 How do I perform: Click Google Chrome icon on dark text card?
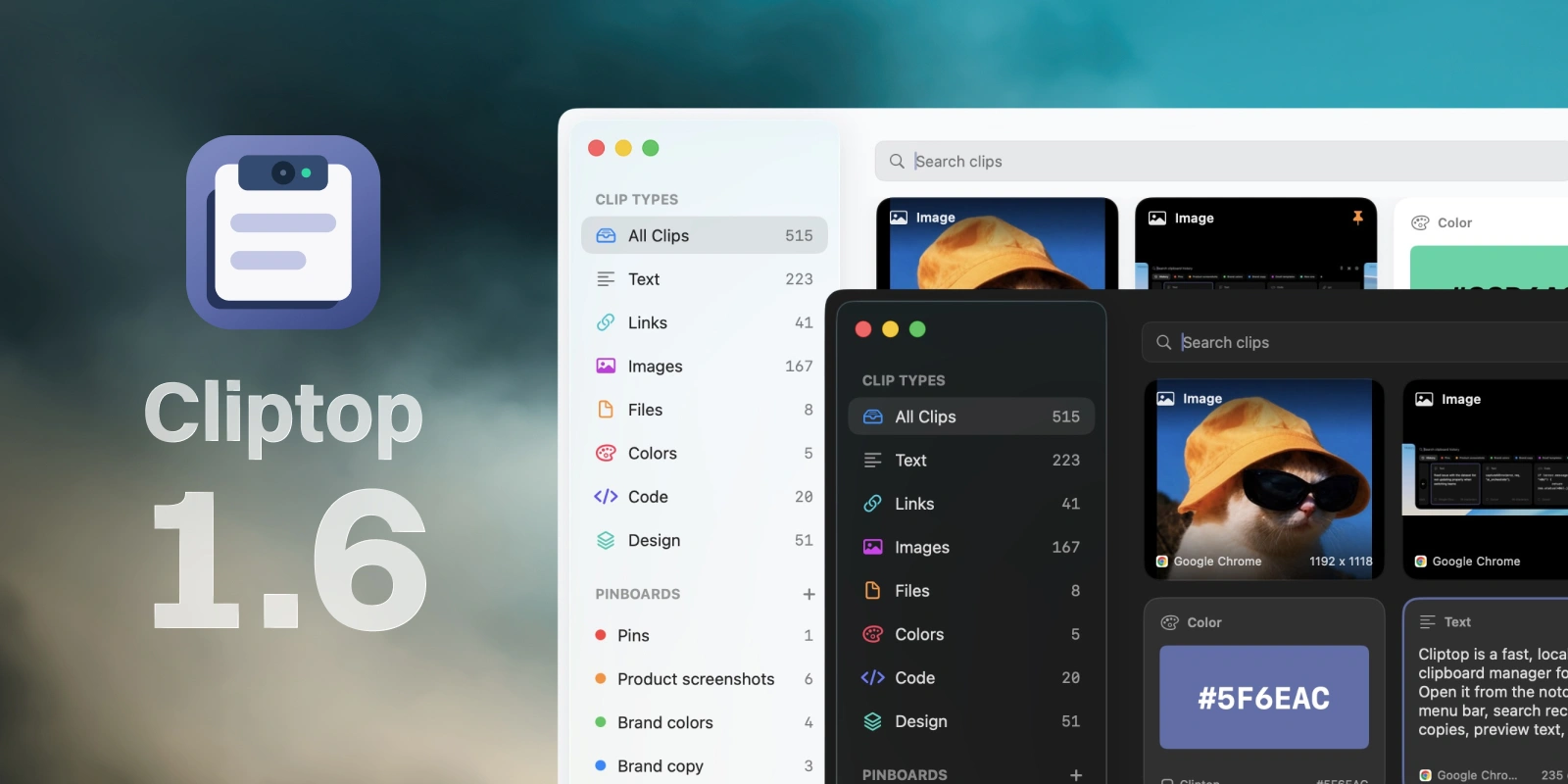point(1426,775)
